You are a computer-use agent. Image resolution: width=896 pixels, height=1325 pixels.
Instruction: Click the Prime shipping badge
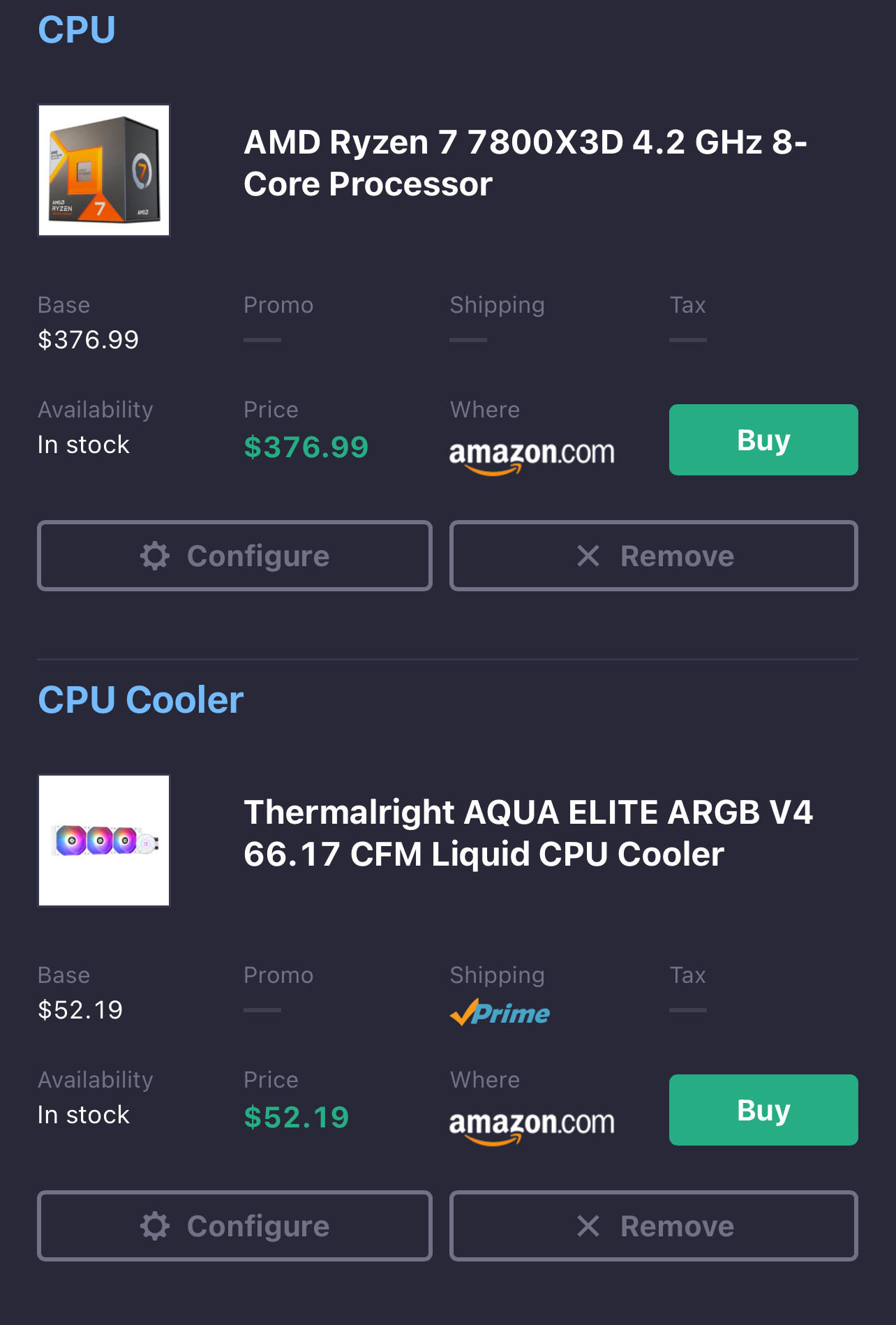pos(500,1012)
